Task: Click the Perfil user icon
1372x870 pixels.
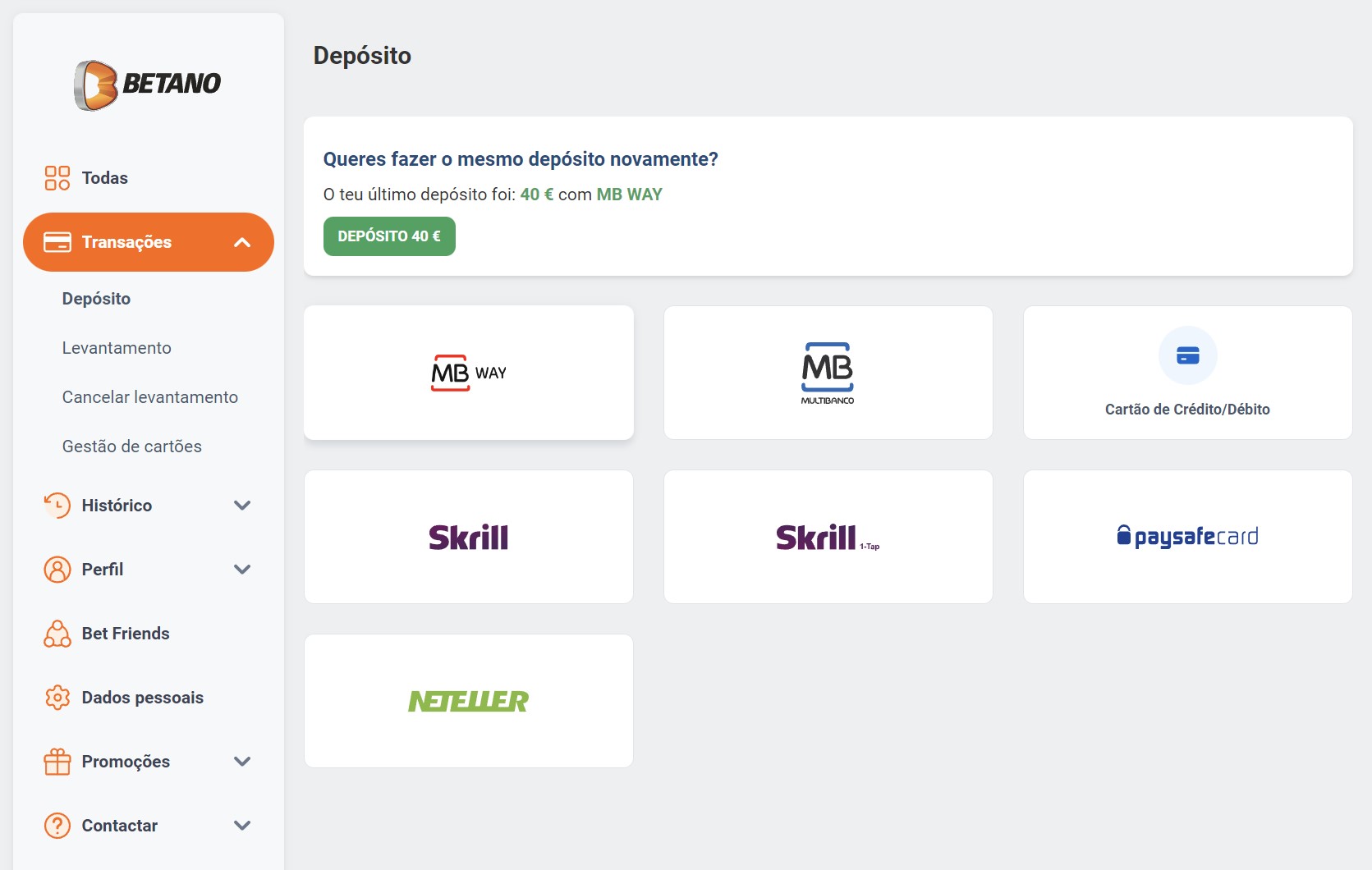Action: pyautogui.click(x=57, y=570)
